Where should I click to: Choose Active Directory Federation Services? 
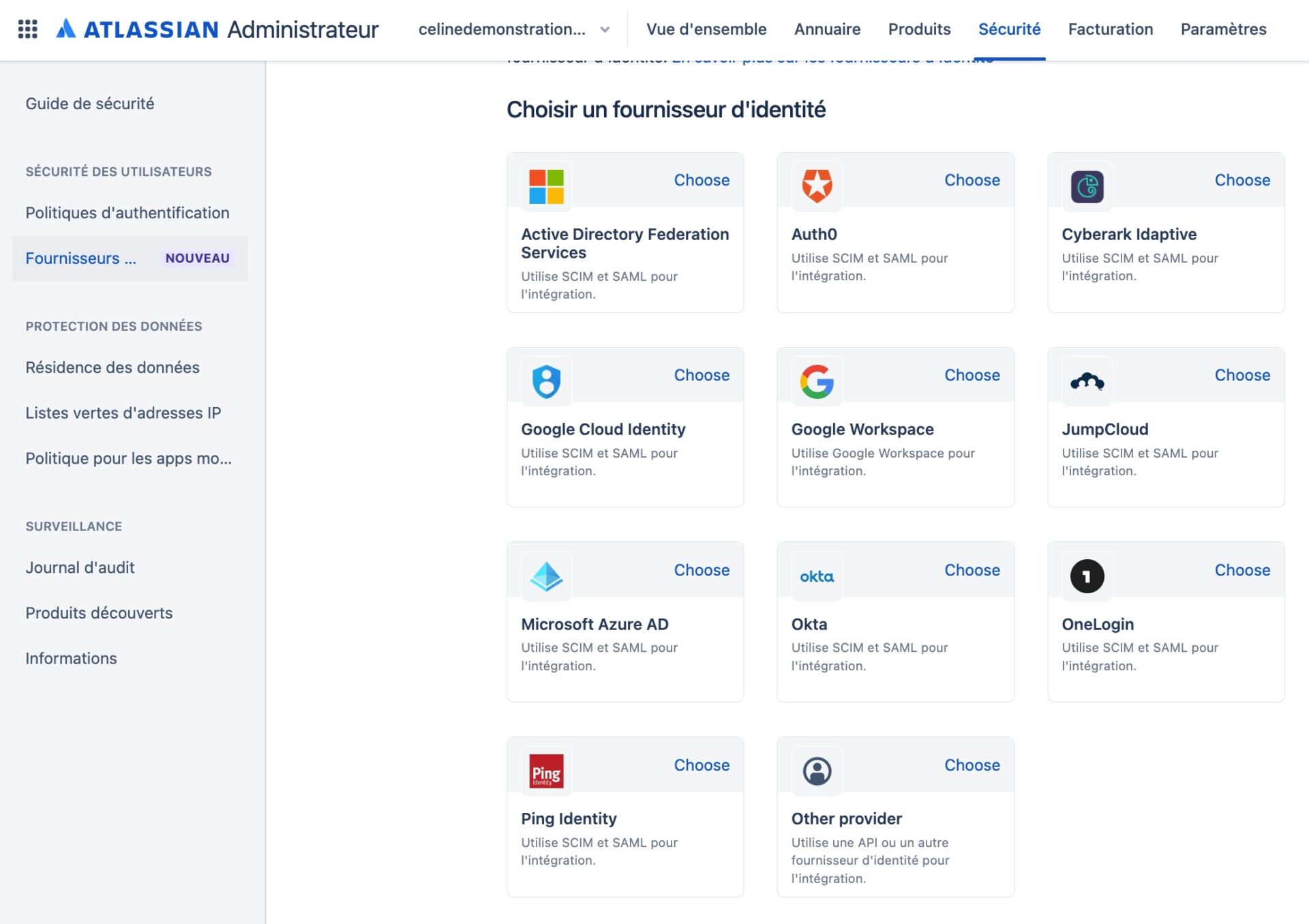[702, 180]
